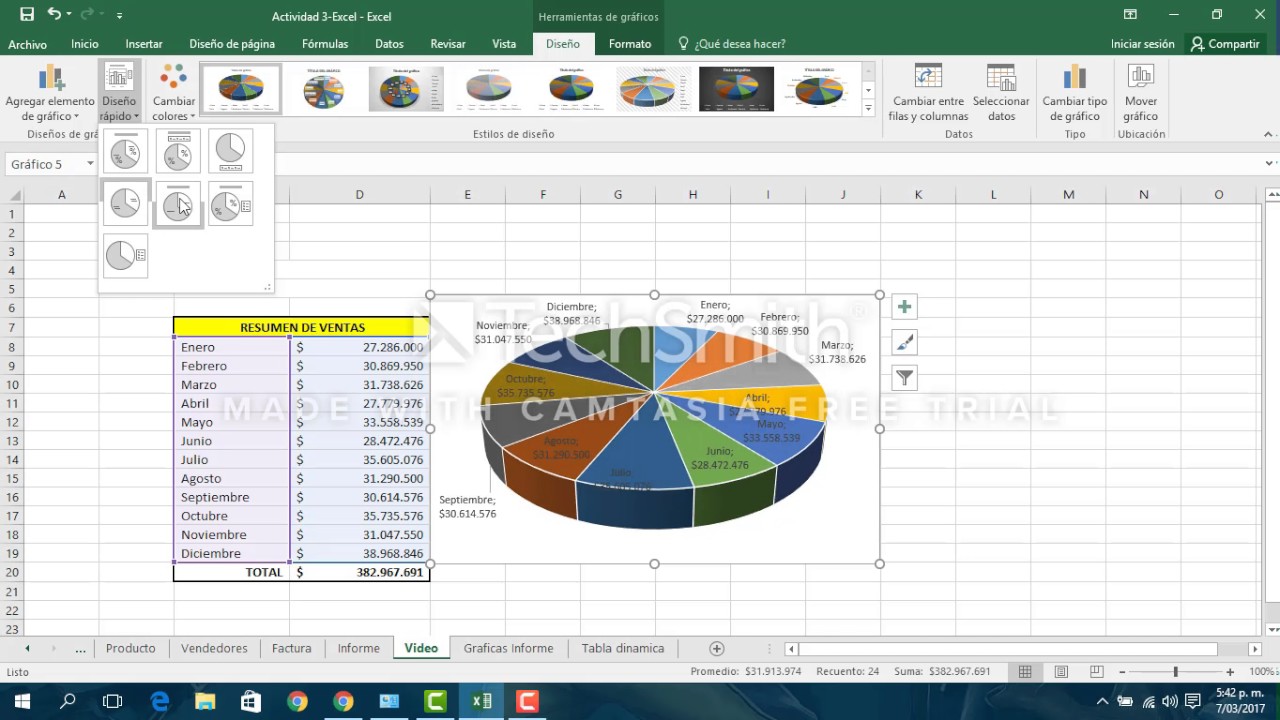Select the third quick layout option
Screen dimensions: 1280x720
(231, 151)
